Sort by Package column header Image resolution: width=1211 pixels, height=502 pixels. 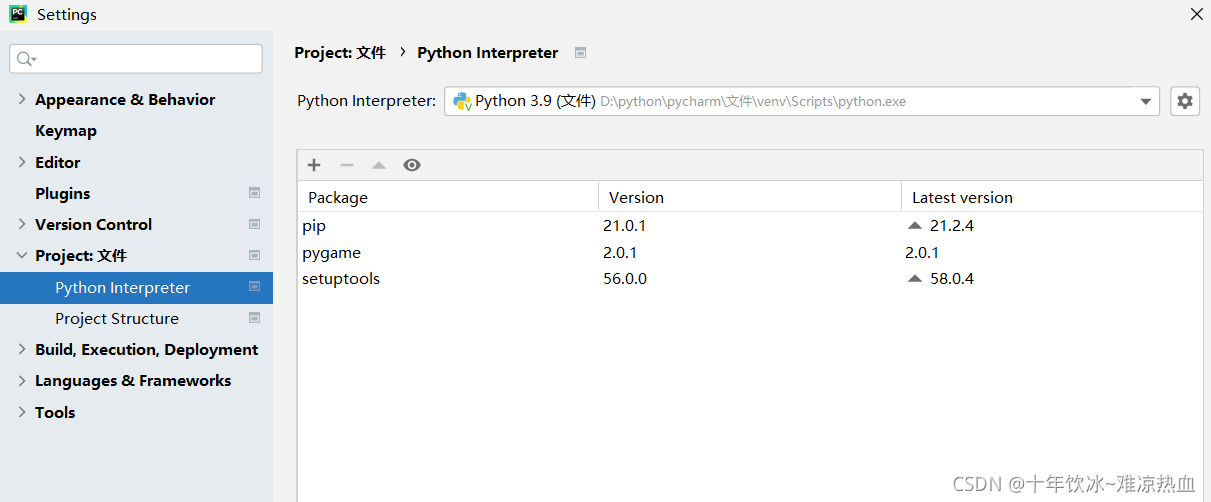tap(448, 197)
